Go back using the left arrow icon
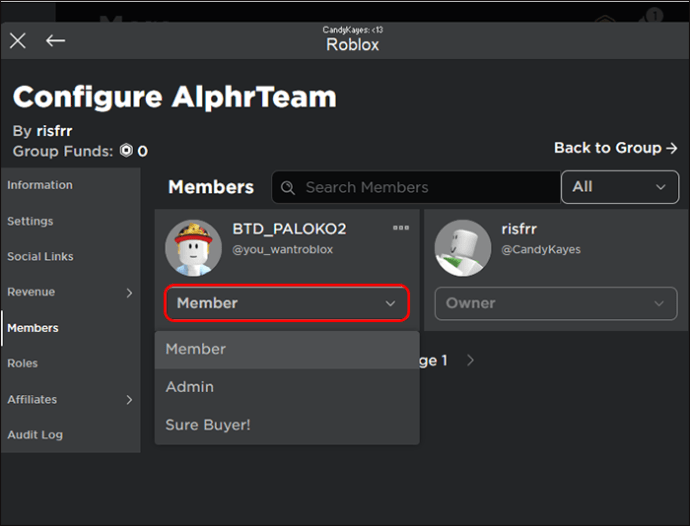The image size is (690, 526). click(55, 41)
